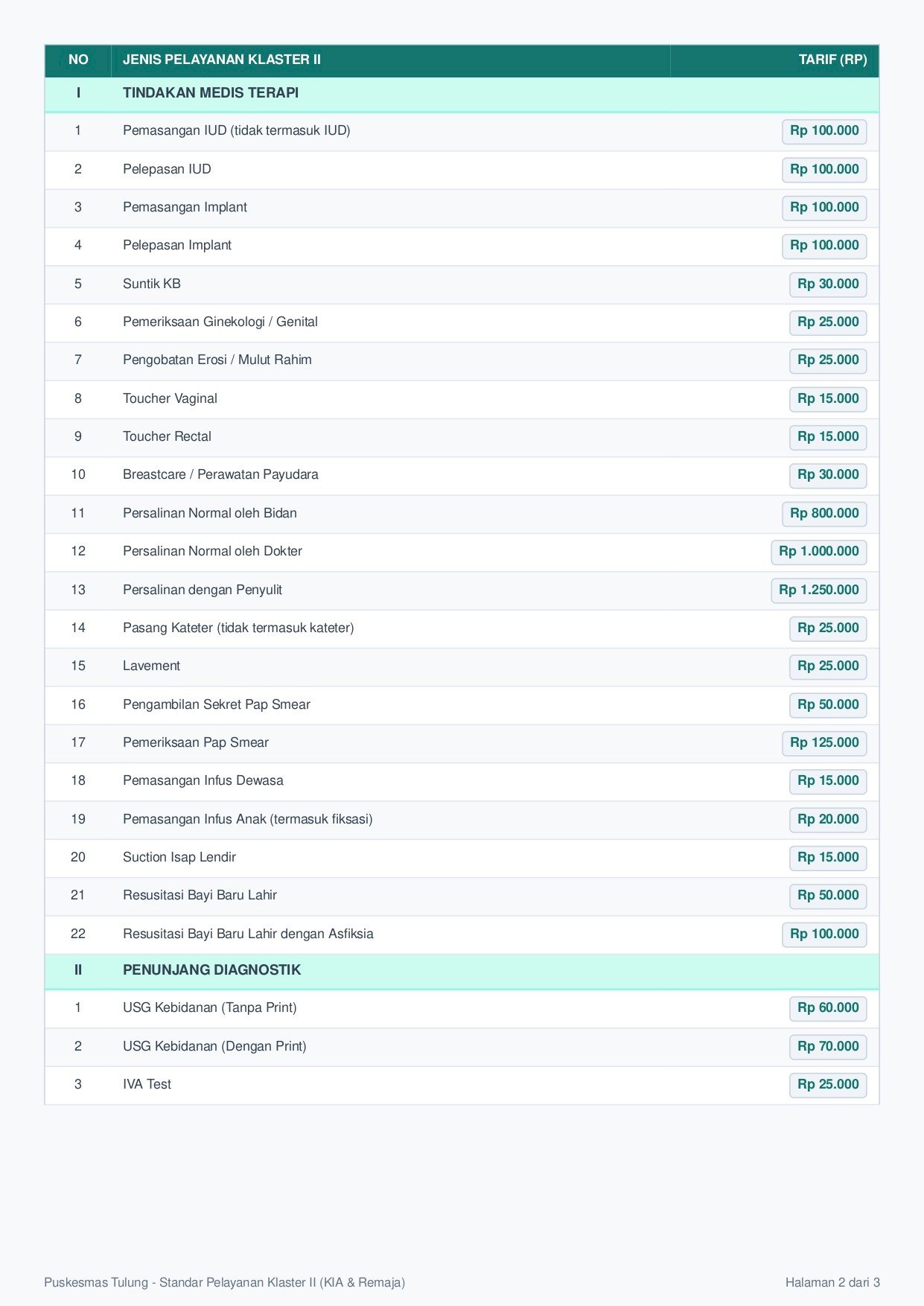Click Persalinan dengan Penyulit entry
Viewport: 924px width, 1306px height.
coord(203,590)
